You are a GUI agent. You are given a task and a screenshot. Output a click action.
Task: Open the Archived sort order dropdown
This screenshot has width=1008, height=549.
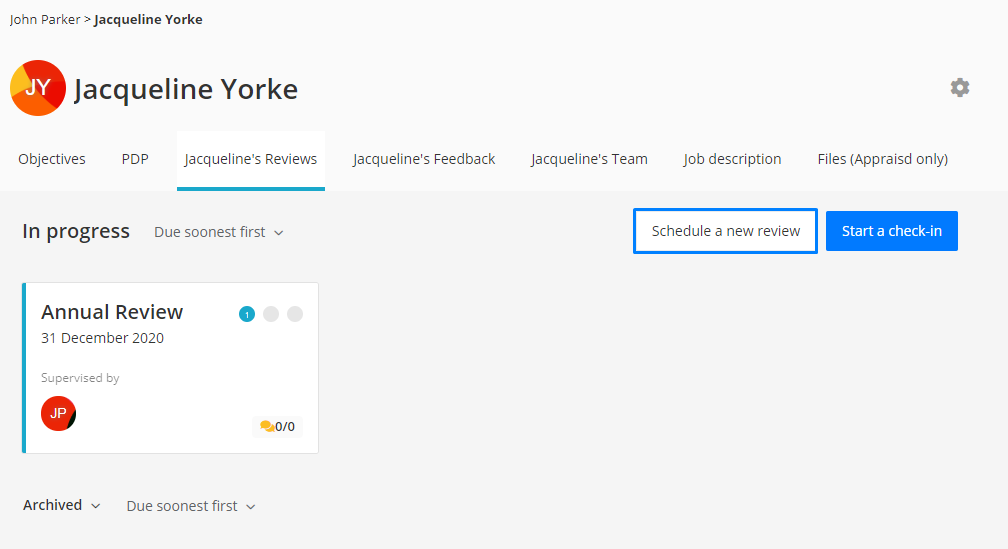[191, 506]
